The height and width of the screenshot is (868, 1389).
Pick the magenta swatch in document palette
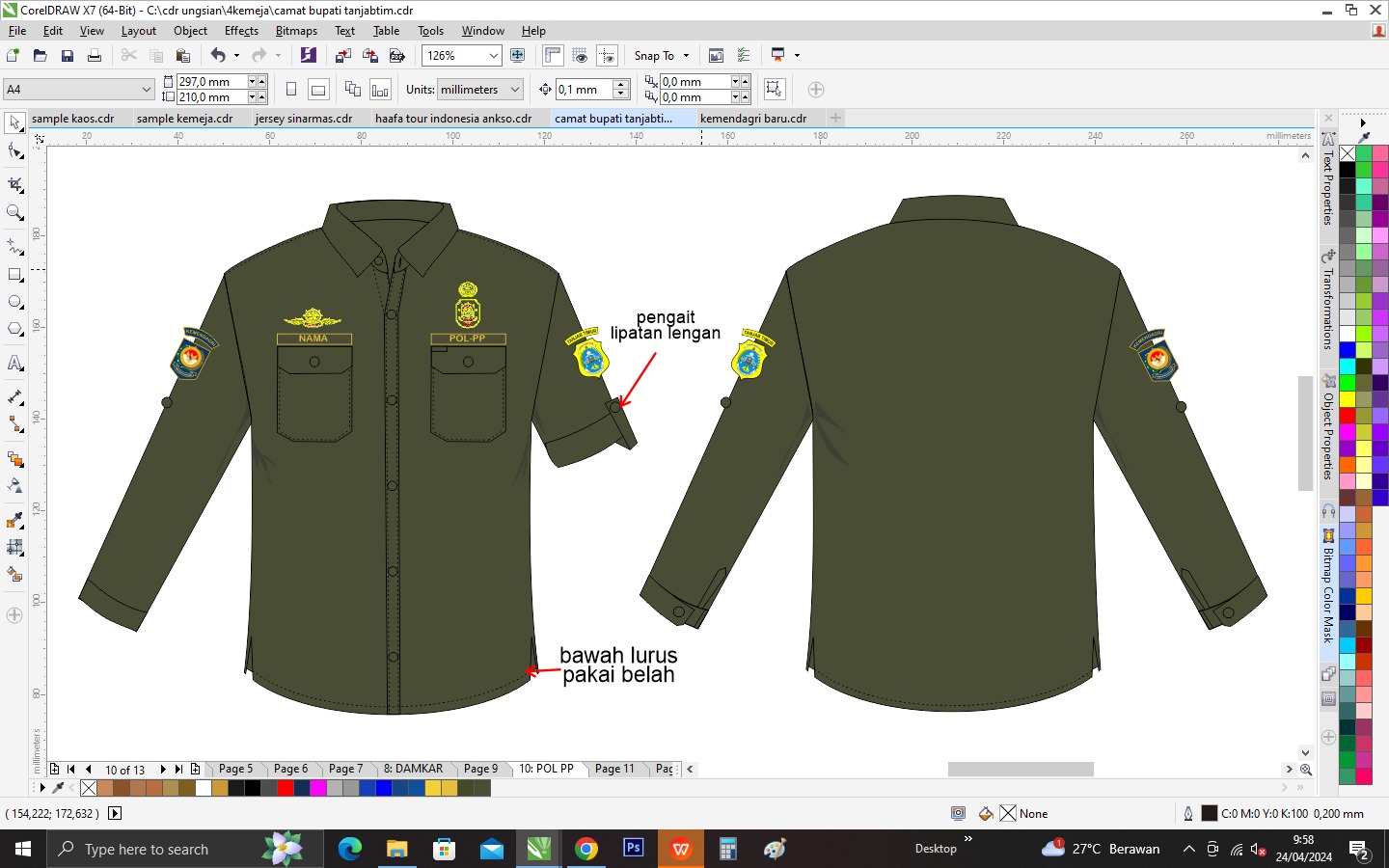[317, 788]
